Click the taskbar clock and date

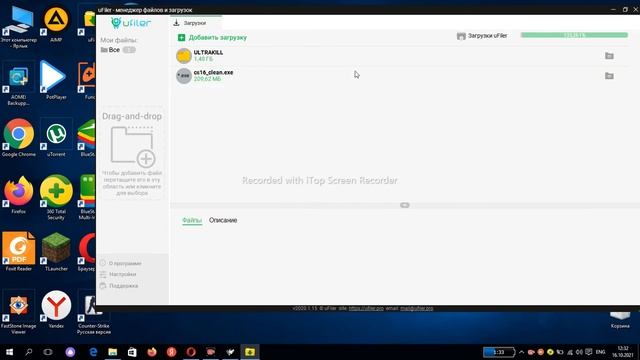coord(623,352)
